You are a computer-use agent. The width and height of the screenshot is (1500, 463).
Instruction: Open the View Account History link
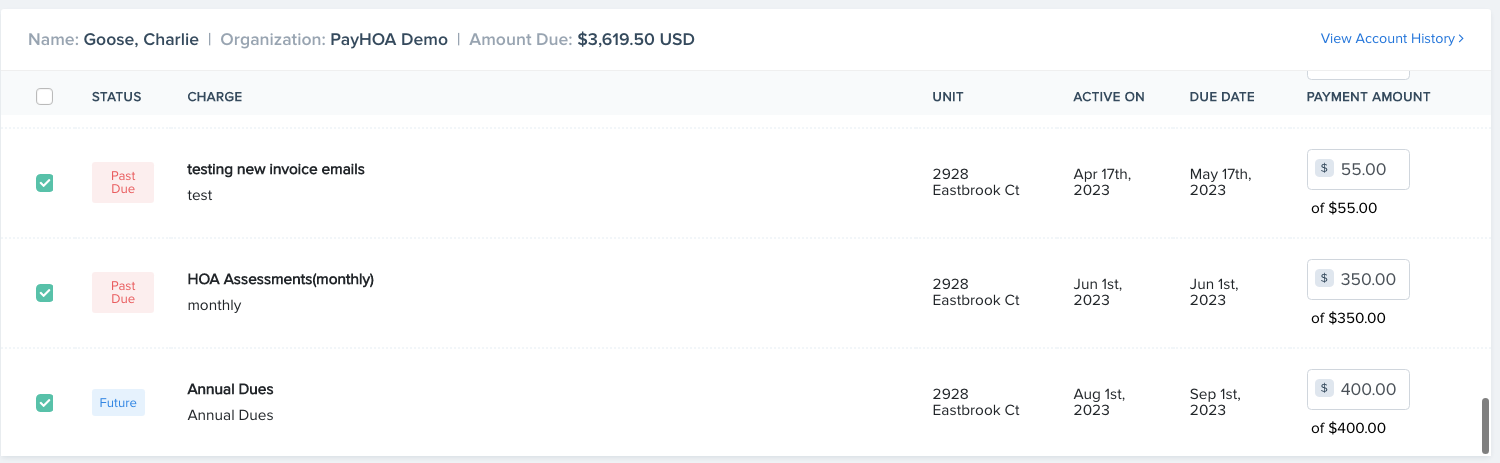(x=1387, y=39)
